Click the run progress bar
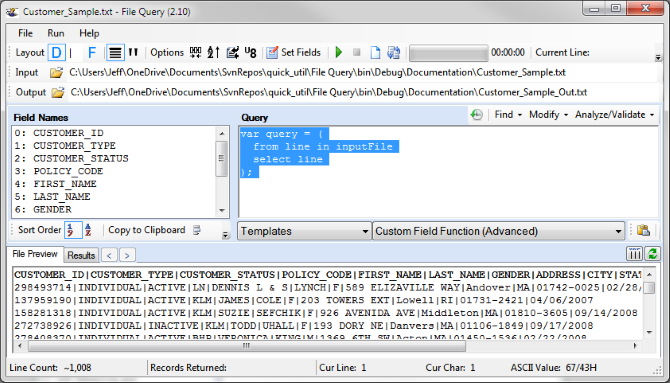Viewport: 670px width, 383px height. click(x=449, y=53)
